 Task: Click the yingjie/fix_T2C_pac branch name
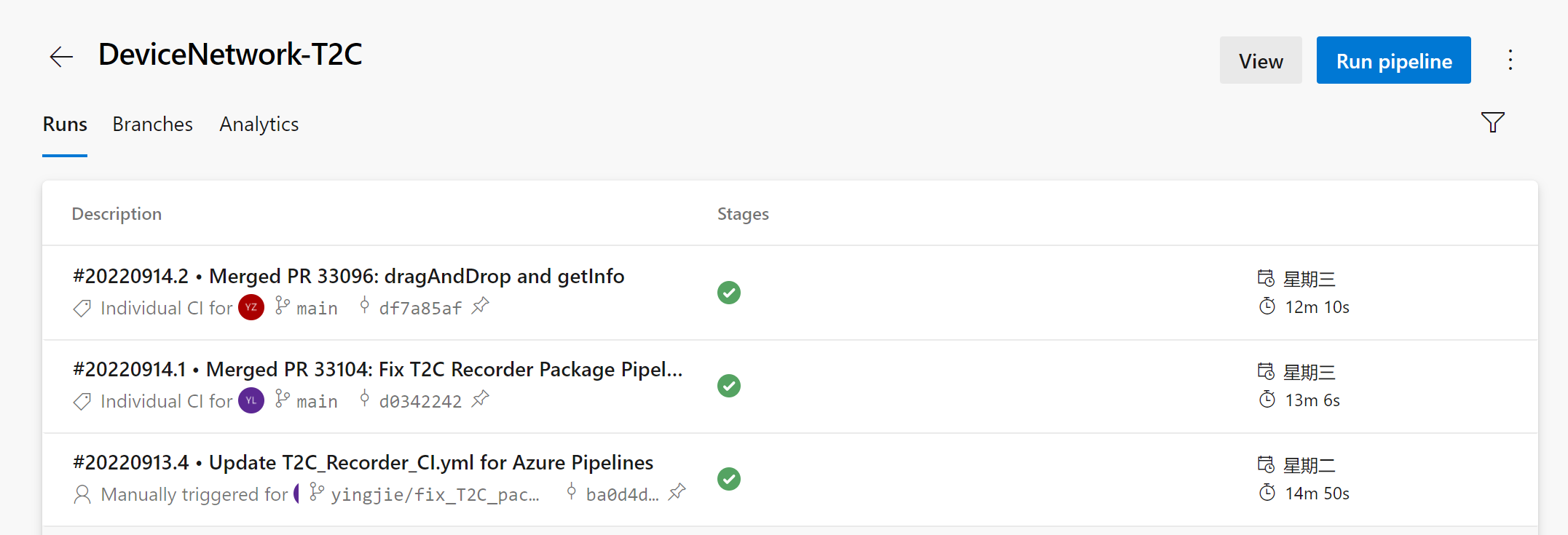coord(435,495)
